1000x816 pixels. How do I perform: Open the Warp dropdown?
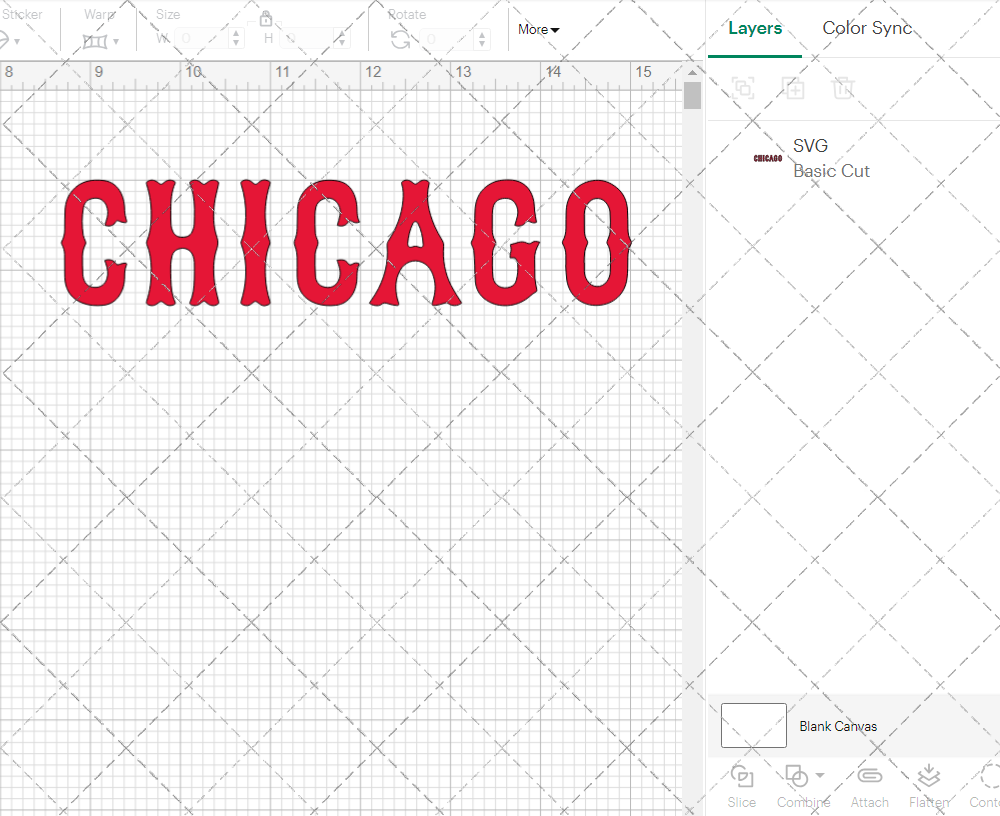(x=101, y=41)
